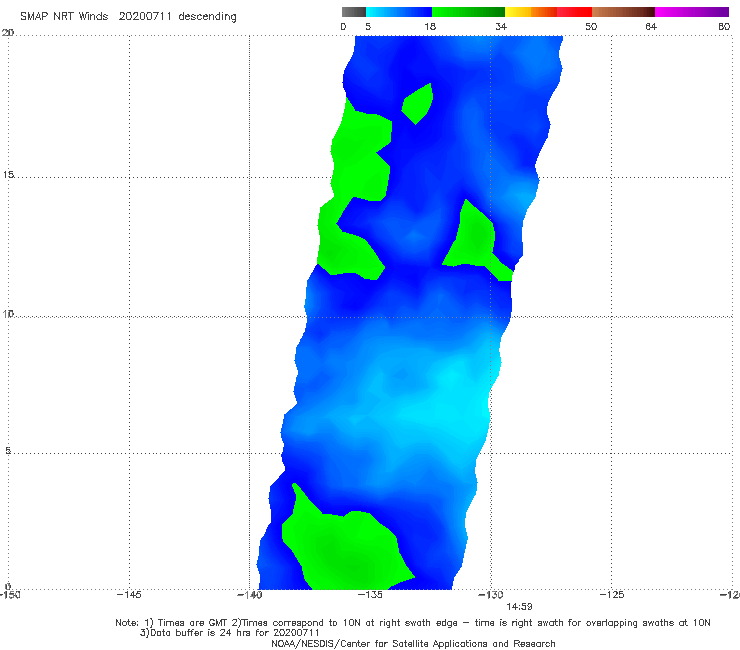Click the latitude axis label '15'

[8, 175]
